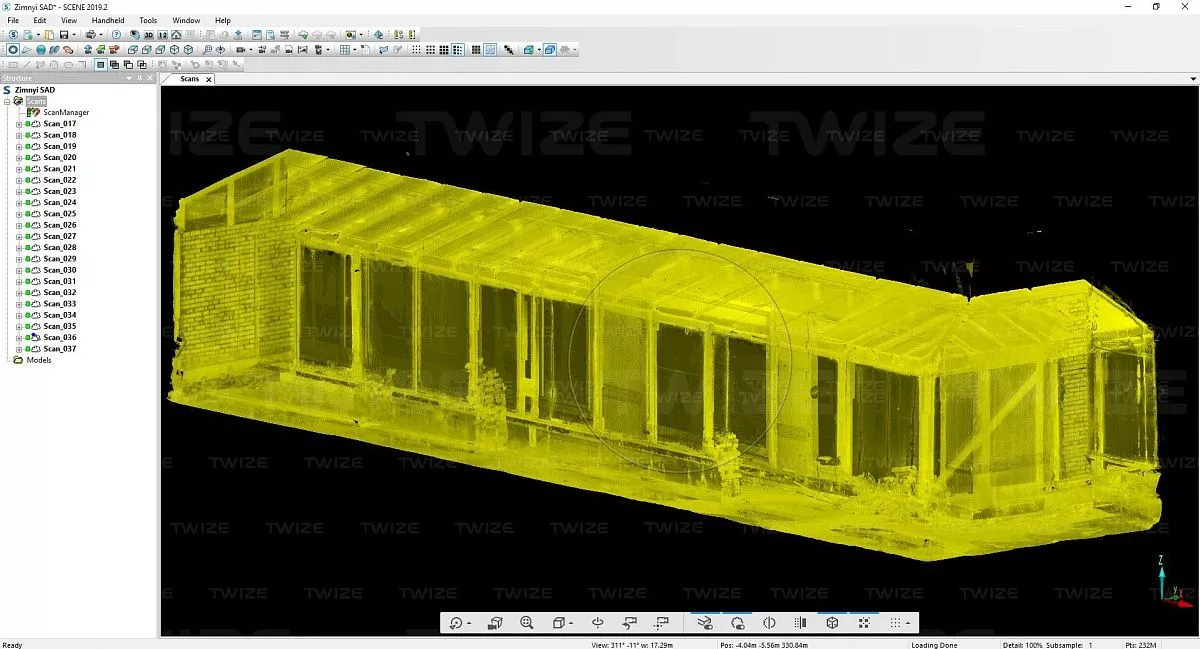This screenshot has width=1200, height=649.
Task: Open 3D view via 3D toolbar icon
Action: [x=148, y=35]
